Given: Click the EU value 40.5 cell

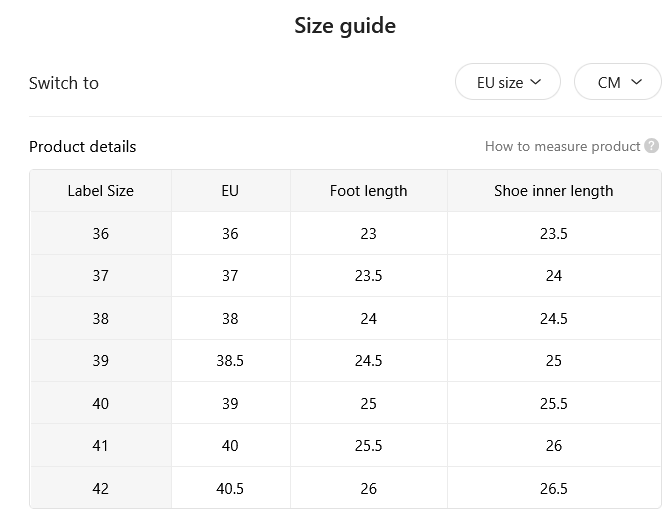Looking at the screenshot, I should coord(230,488).
